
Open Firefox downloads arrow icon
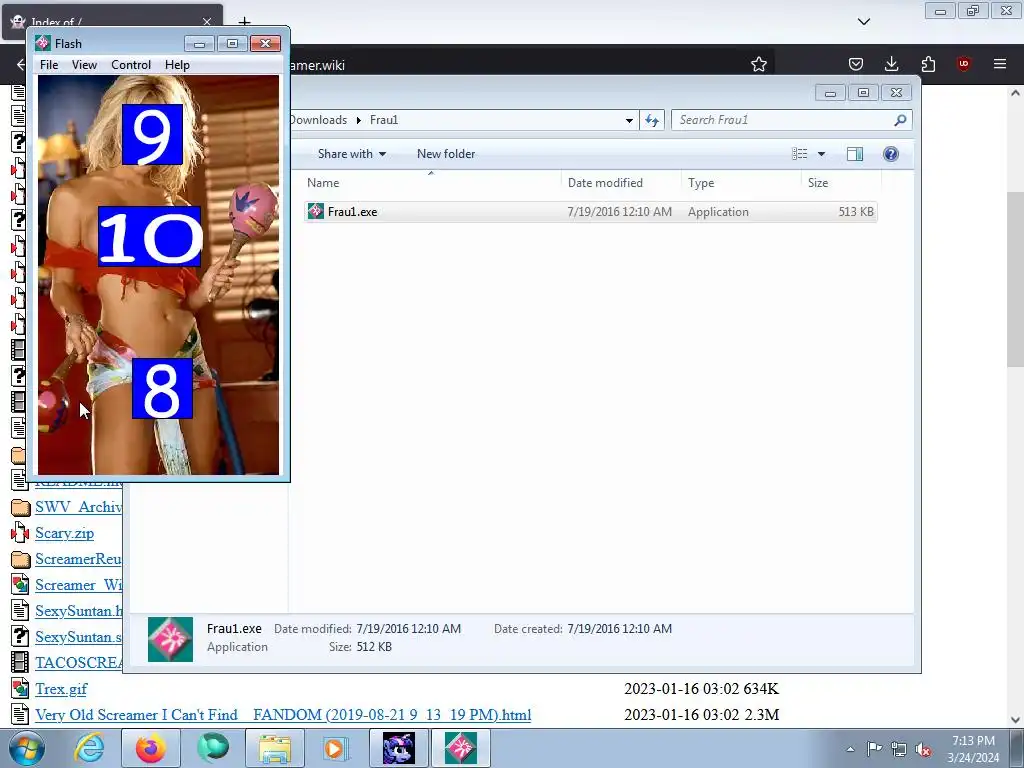(x=891, y=64)
